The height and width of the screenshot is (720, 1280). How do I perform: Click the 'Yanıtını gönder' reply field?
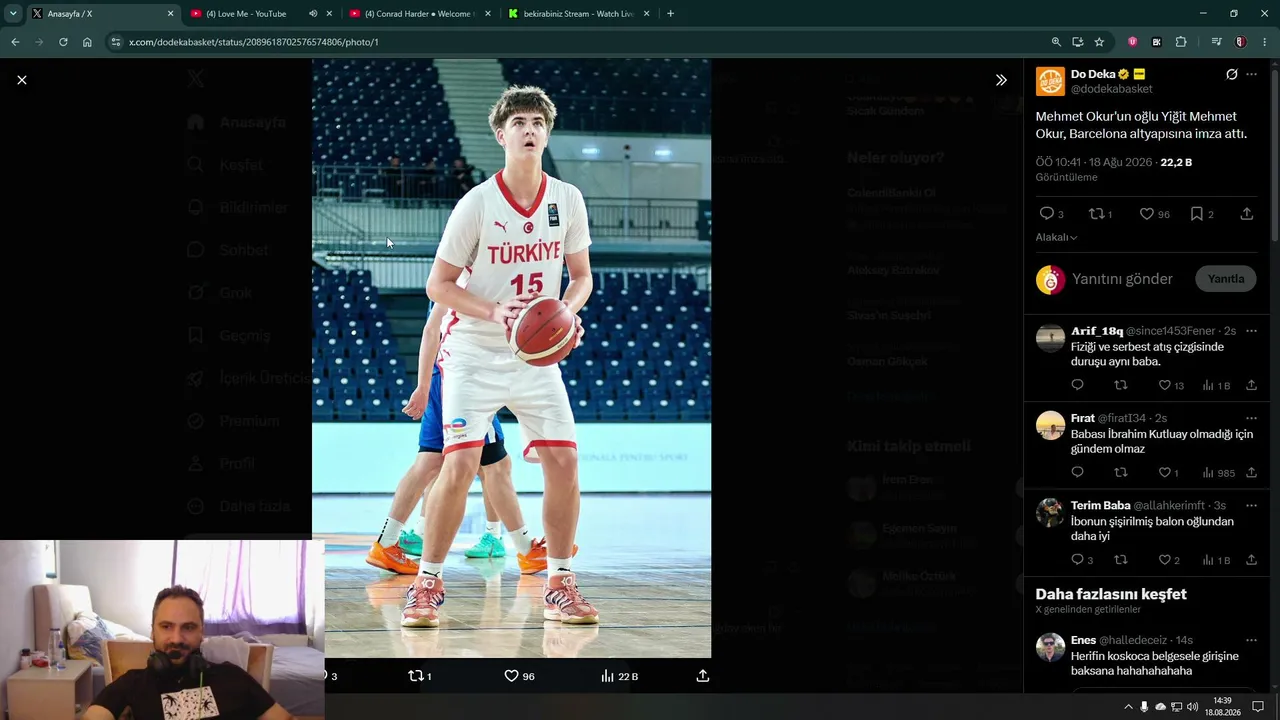(1122, 279)
